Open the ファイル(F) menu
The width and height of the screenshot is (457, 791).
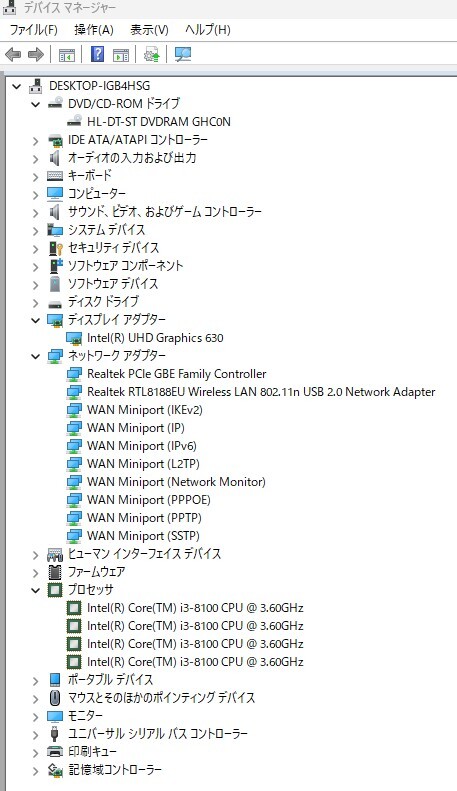pyautogui.click(x=34, y=30)
